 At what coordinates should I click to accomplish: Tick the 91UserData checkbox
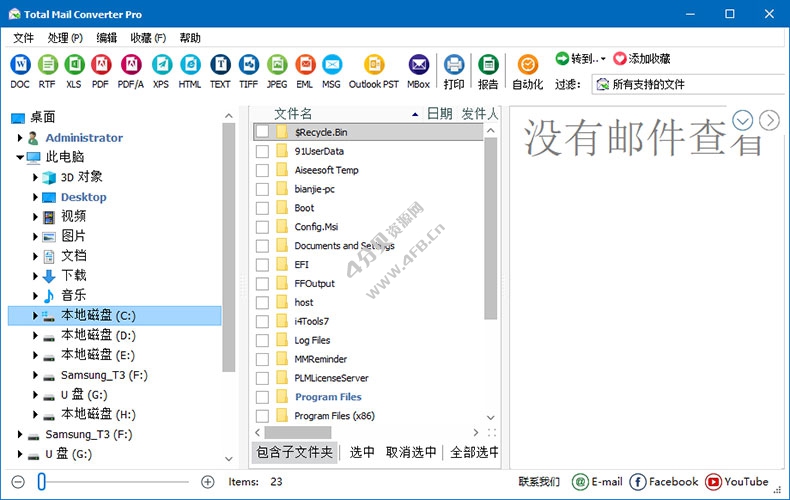point(262,151)
